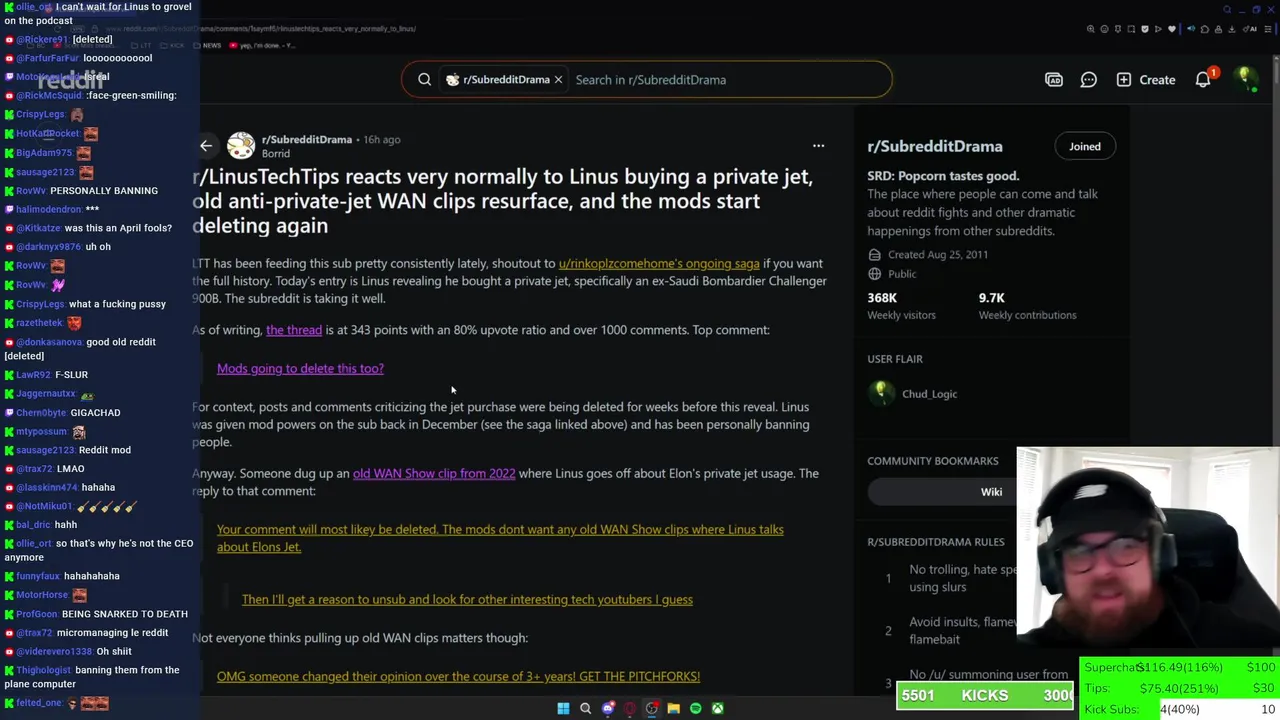This screenshot has height=720, width=1280.
Task: Bookmark the page using the heart icon
Action: point(1172,29)
